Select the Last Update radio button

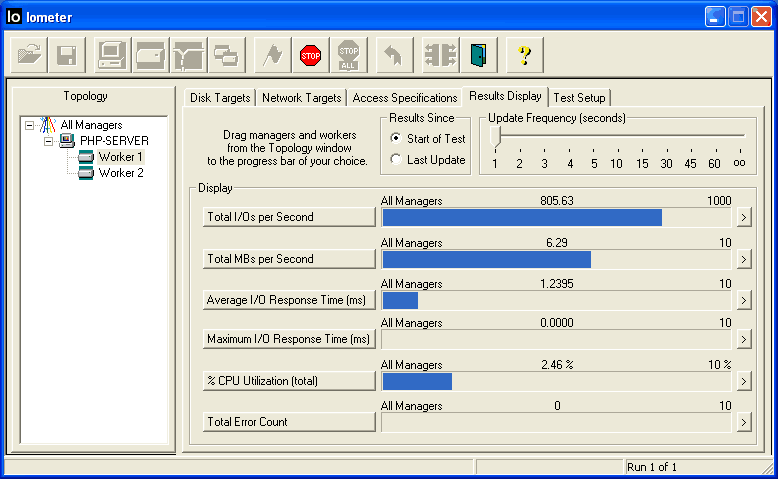coord(395,159)
